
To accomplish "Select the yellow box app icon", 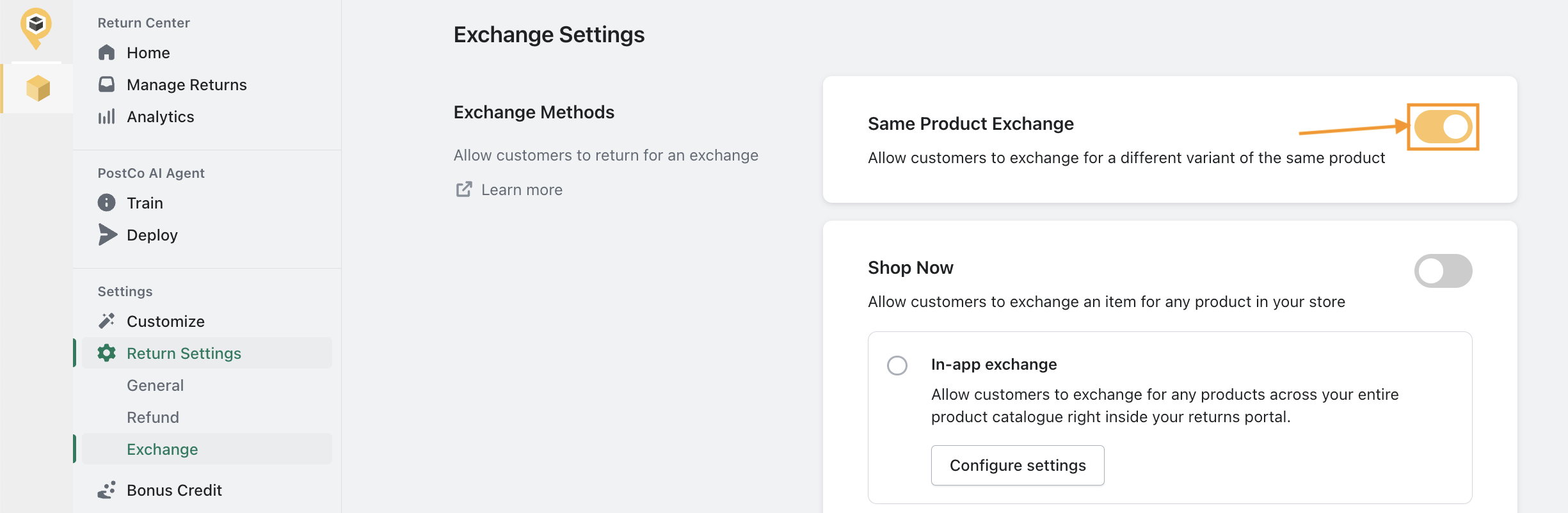I will click(38, 88).
